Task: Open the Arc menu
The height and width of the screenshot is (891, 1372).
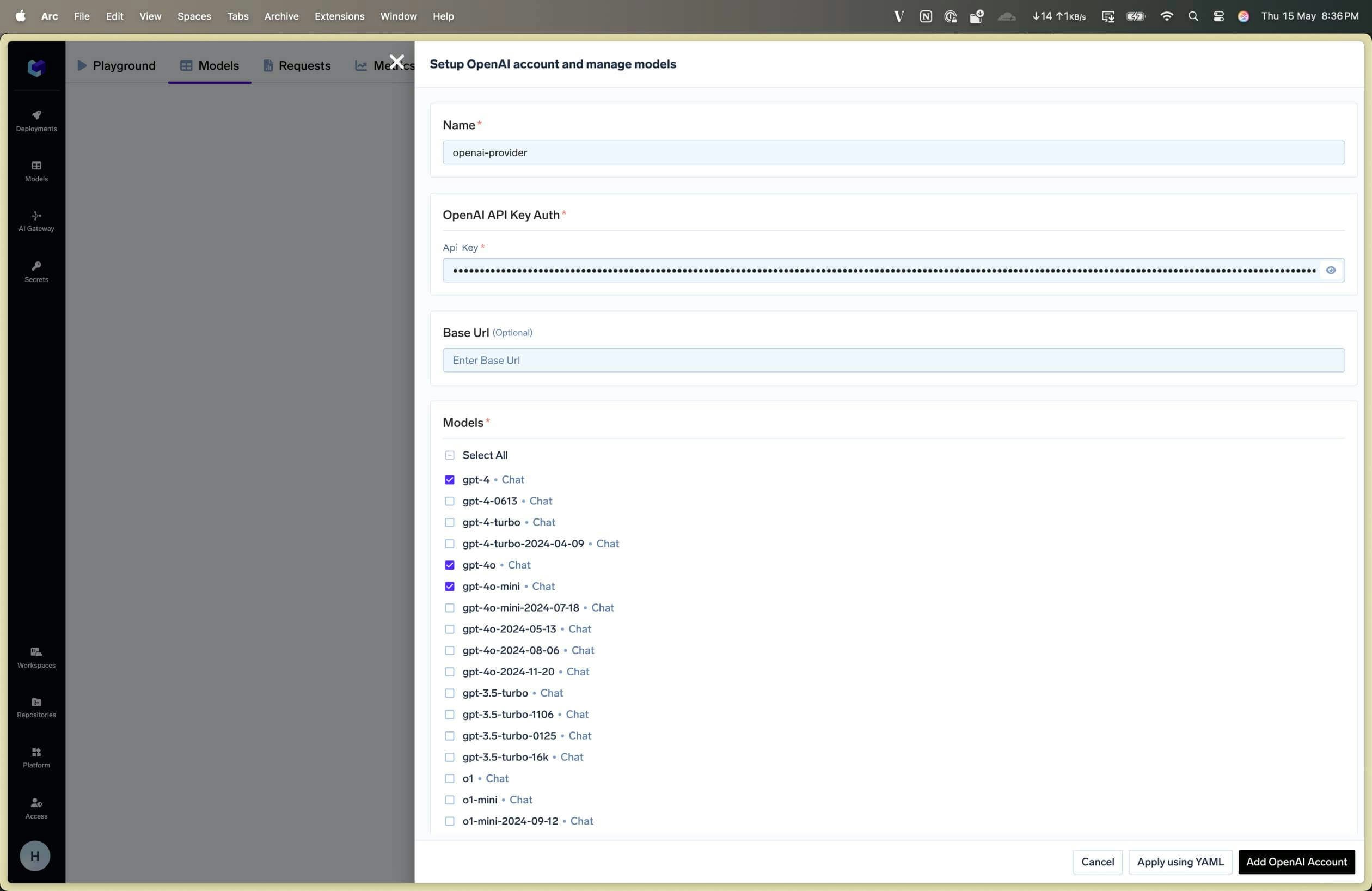Action: click(x=50, y=16)
